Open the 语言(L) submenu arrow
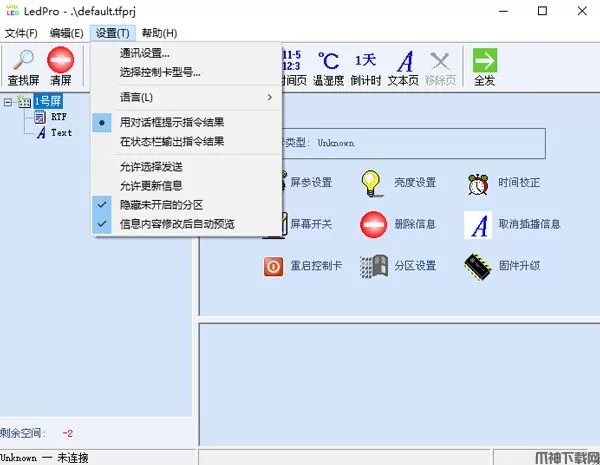600x465 pixels. (269, 97)
